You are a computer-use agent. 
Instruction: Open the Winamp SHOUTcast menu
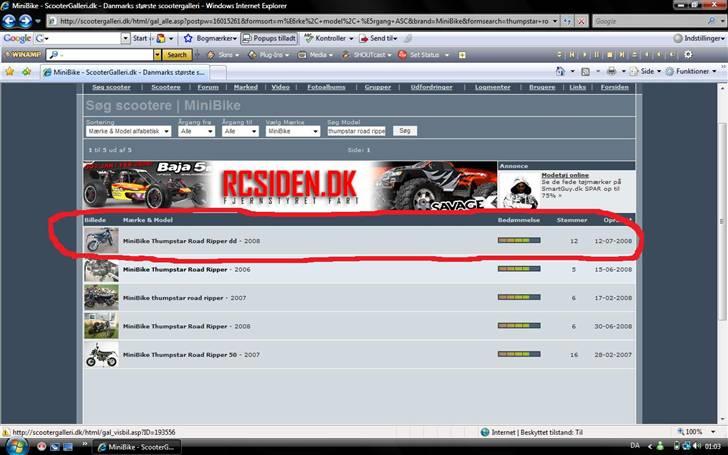[365, 55]
